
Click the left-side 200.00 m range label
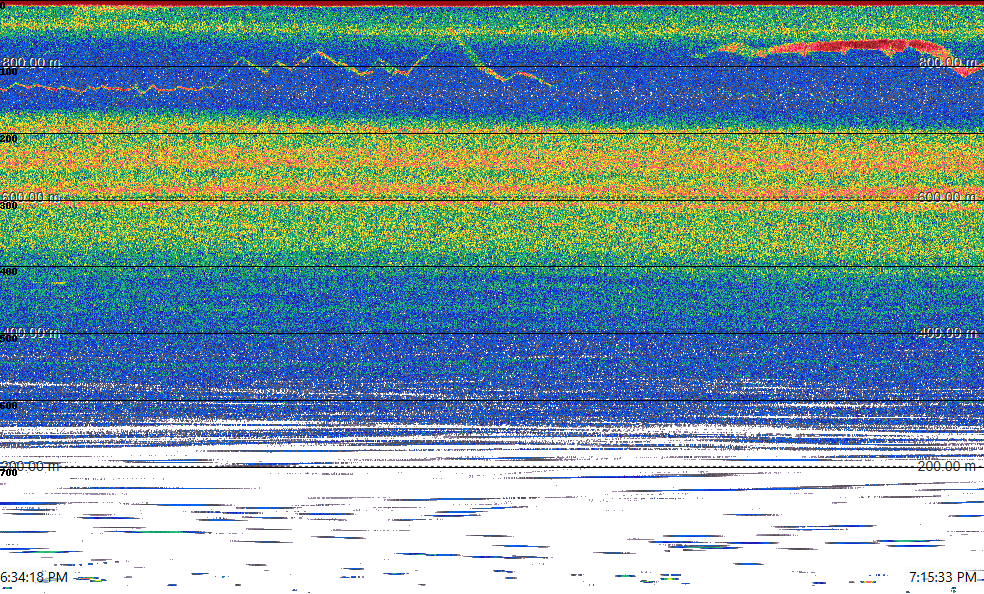tap(31, 466)
